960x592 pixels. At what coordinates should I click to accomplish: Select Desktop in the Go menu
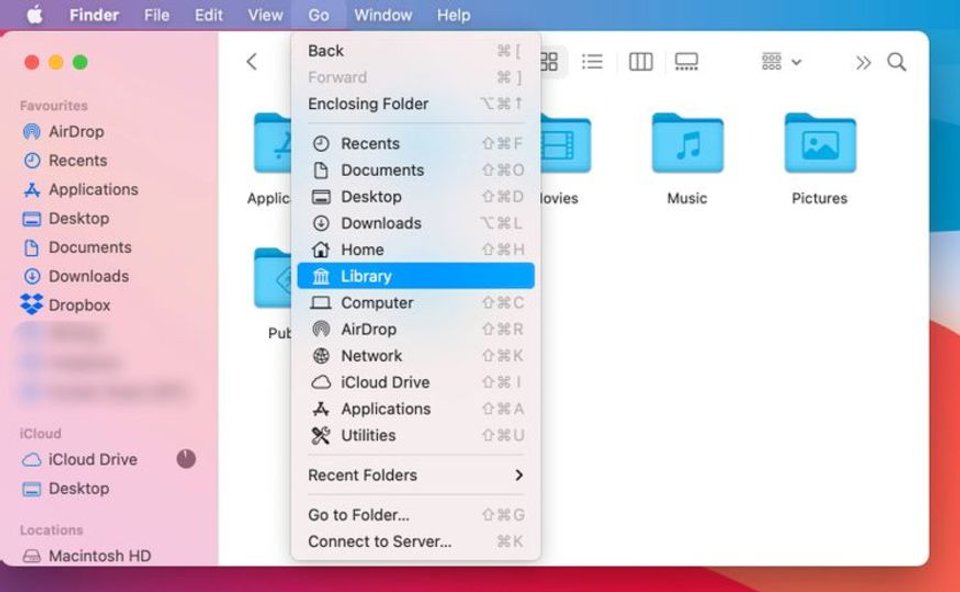click(x=416, y=197)
